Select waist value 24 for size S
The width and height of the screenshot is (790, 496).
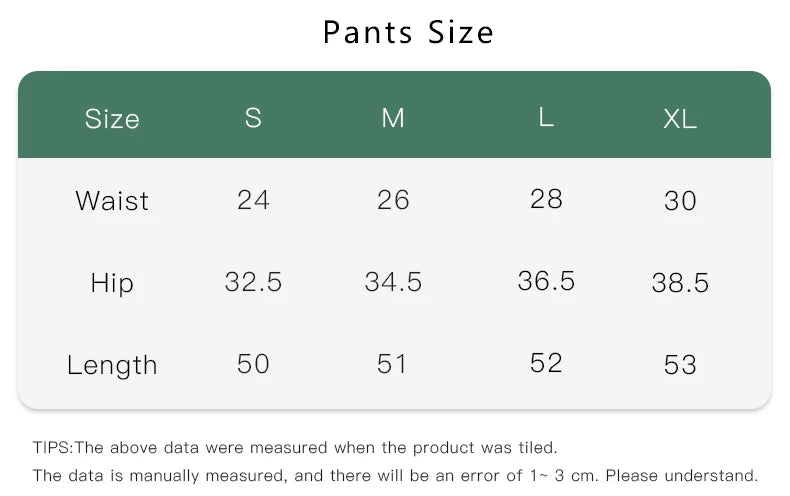(x=253, y=200)
